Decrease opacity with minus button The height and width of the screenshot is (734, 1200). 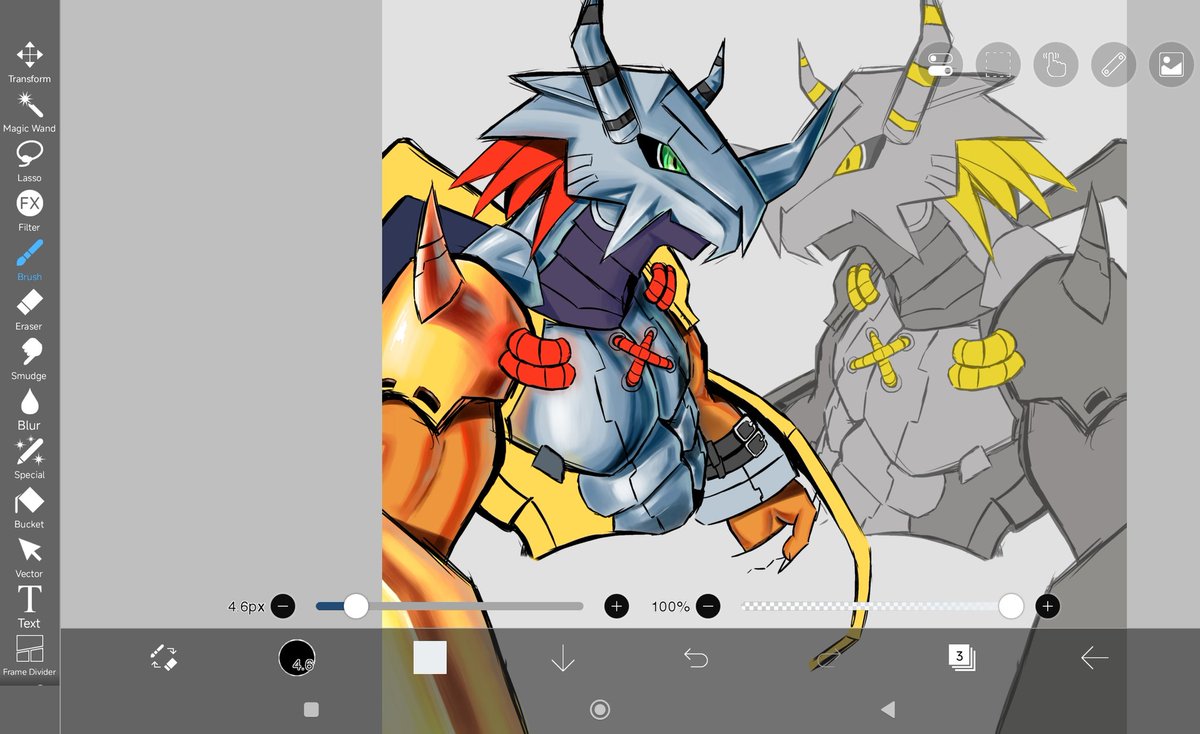click(708, 606)
